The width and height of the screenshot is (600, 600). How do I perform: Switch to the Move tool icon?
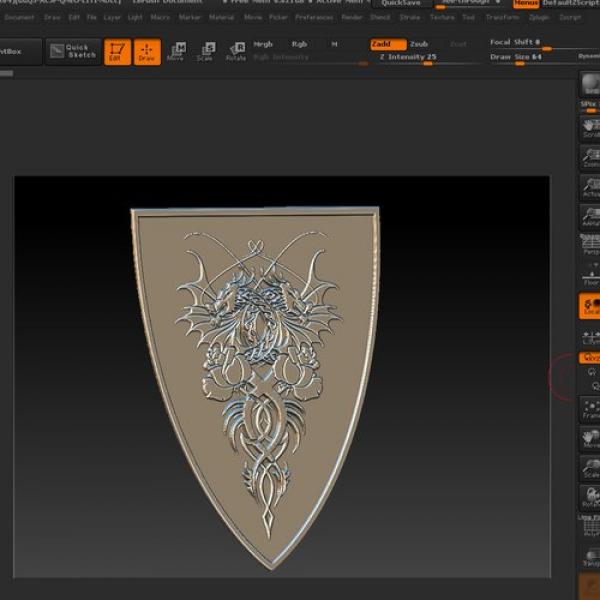[x=176, y=52]
